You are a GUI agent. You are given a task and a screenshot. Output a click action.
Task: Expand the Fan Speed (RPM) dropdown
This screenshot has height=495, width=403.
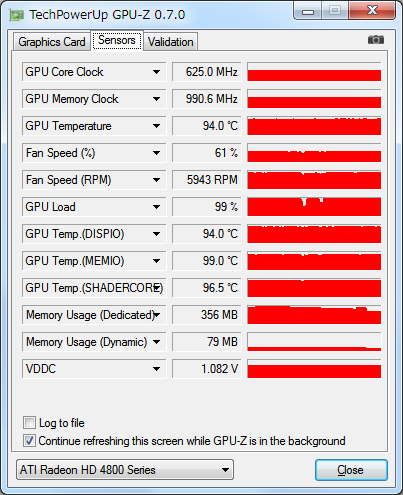[156, 180]
